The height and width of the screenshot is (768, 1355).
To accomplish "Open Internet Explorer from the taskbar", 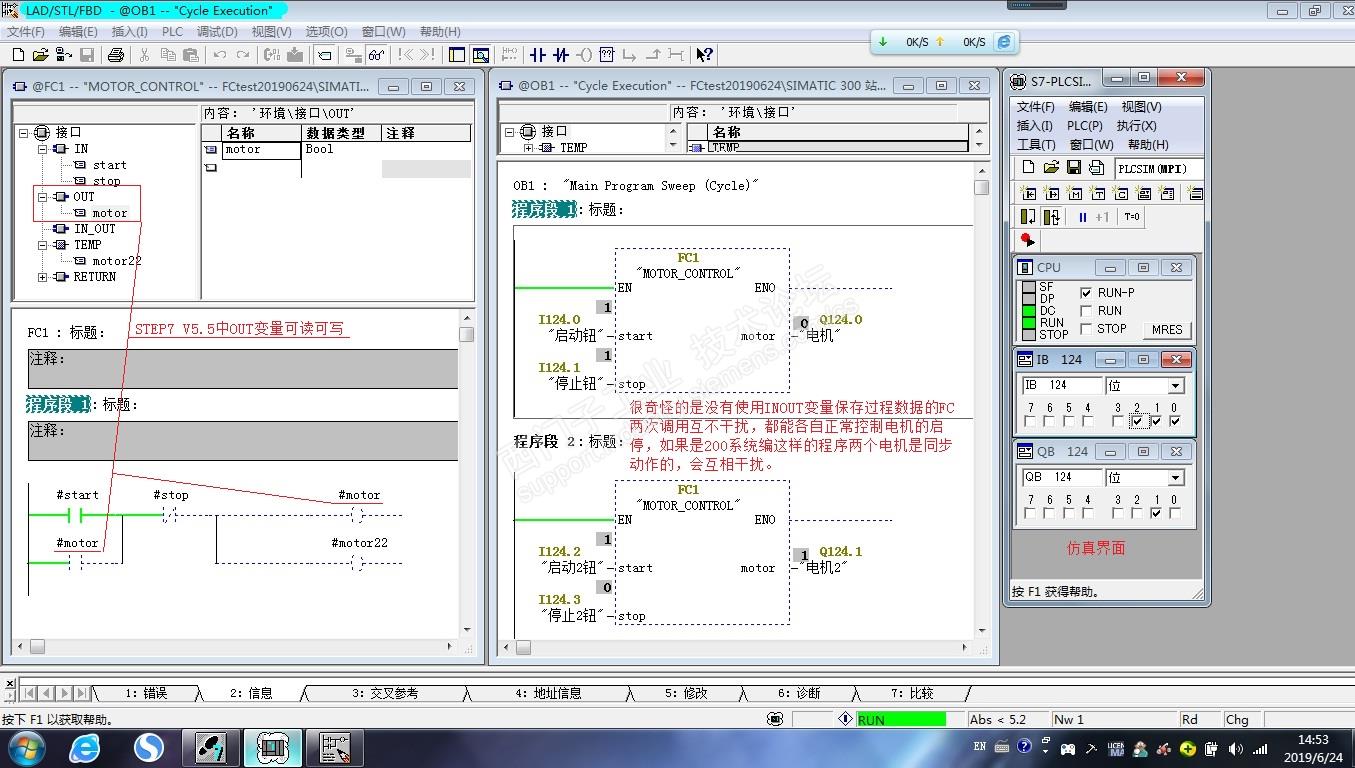I will pyautogui.click(x=85, y=747).
